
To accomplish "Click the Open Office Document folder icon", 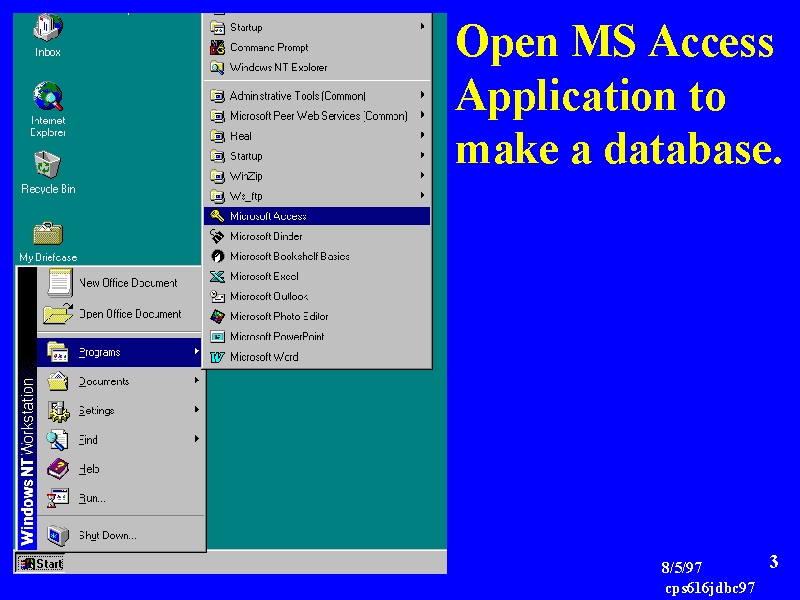I will tap(58, 314).
